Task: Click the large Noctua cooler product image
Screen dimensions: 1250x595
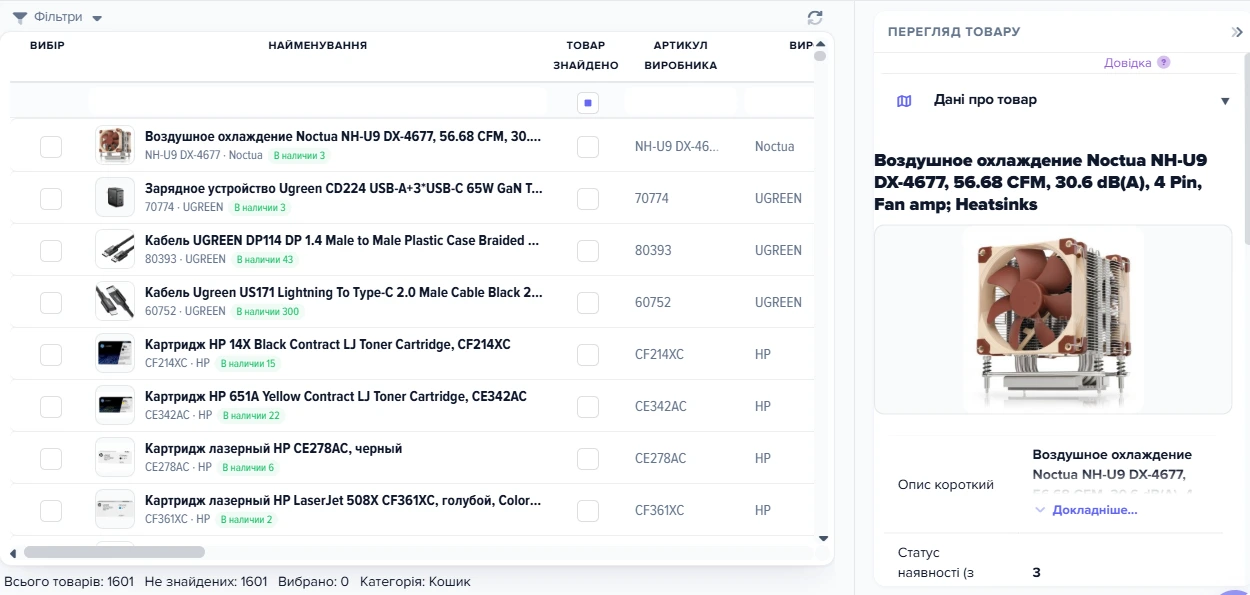Action: click(1052, 319)
